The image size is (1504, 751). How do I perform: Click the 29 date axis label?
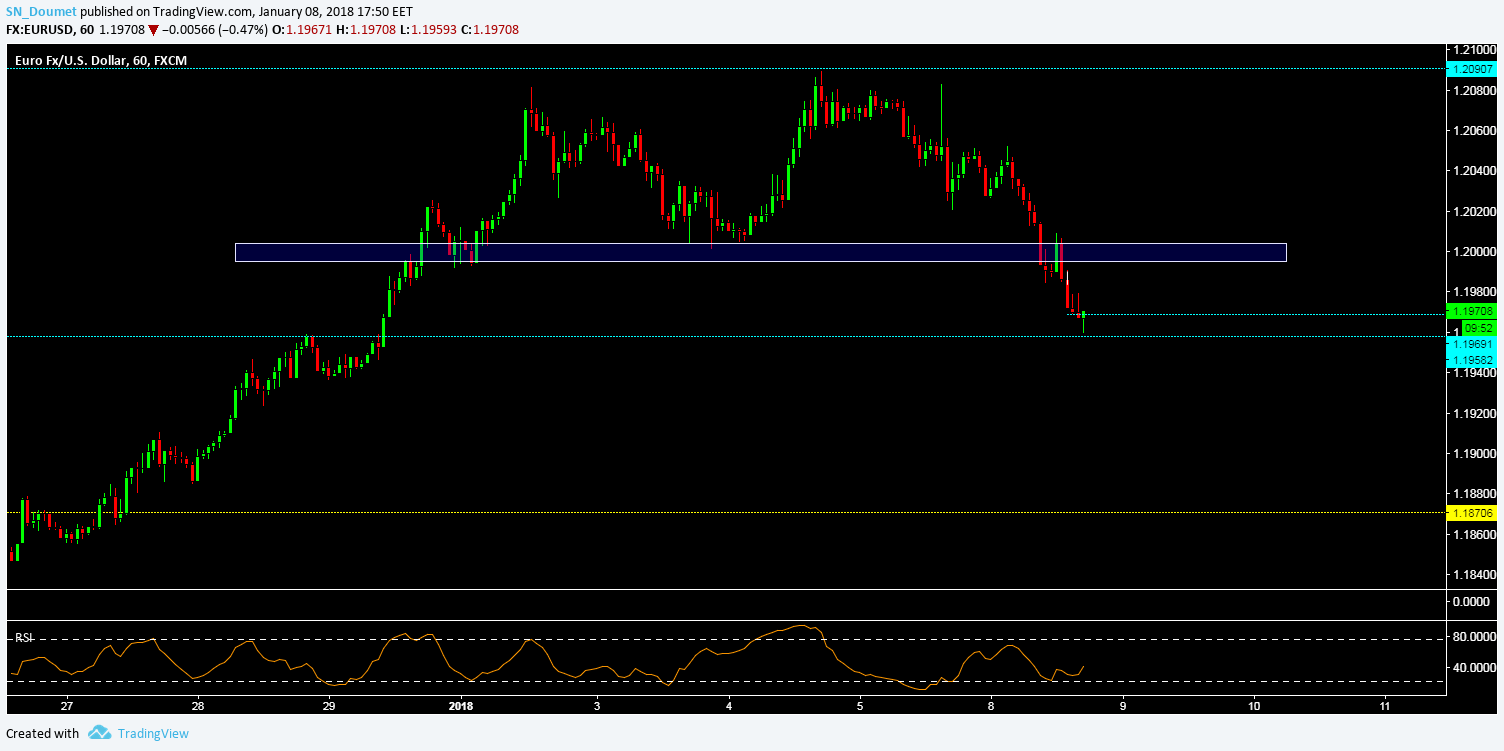pos(329,705)
